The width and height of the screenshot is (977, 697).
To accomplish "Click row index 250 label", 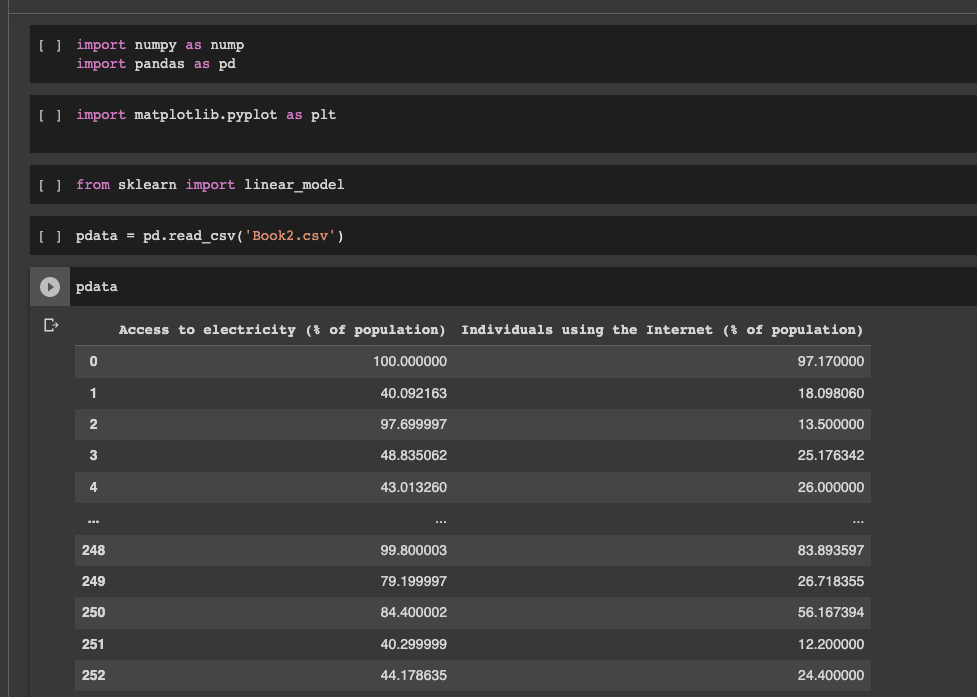I will pos(93,612).
